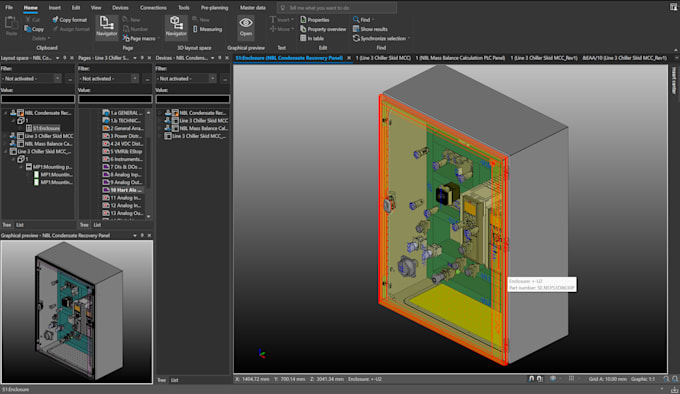
Task: Click Edit In table
Action: coord(312,38)
